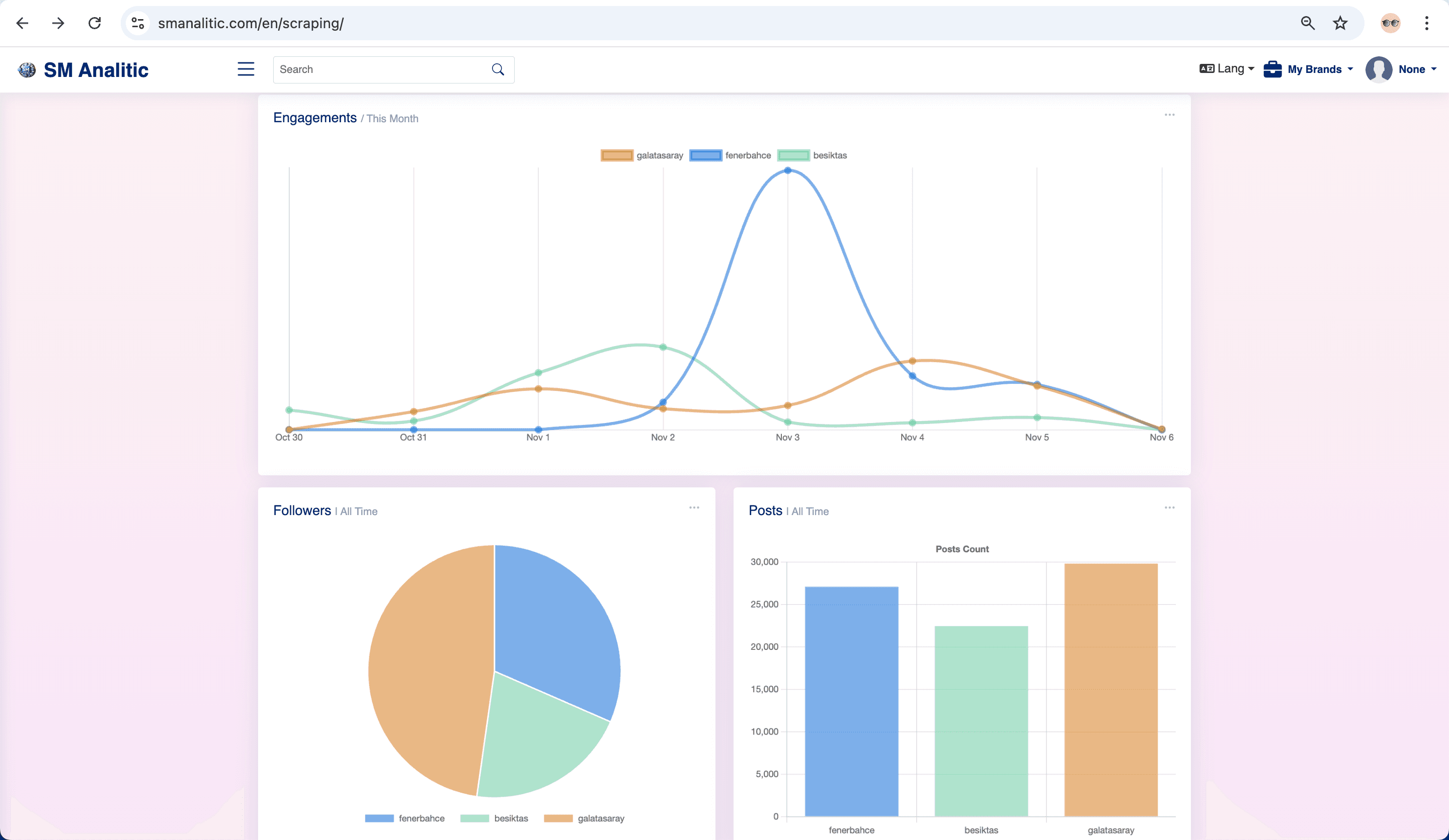Click the search magnifier icon in search box

coord(498,69)
